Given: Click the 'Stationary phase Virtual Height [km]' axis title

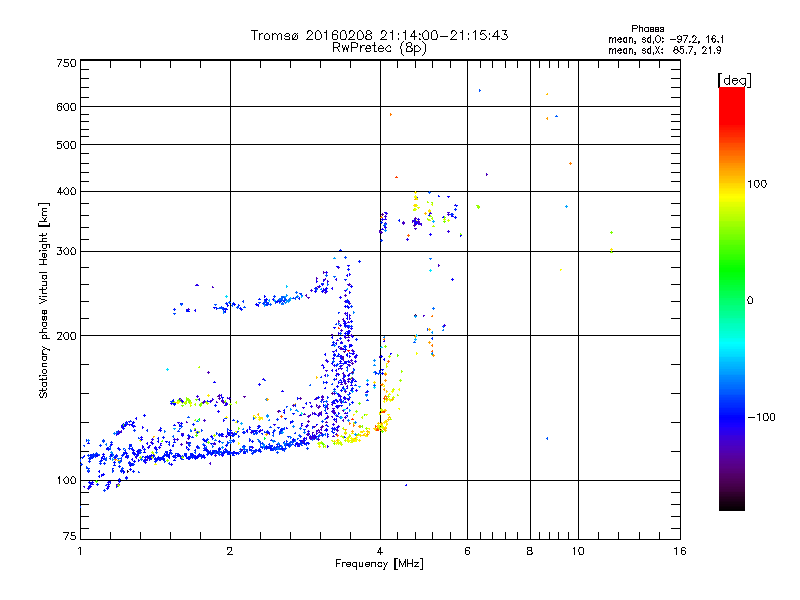Looking at the screenshot, I should tap(44, 300).
